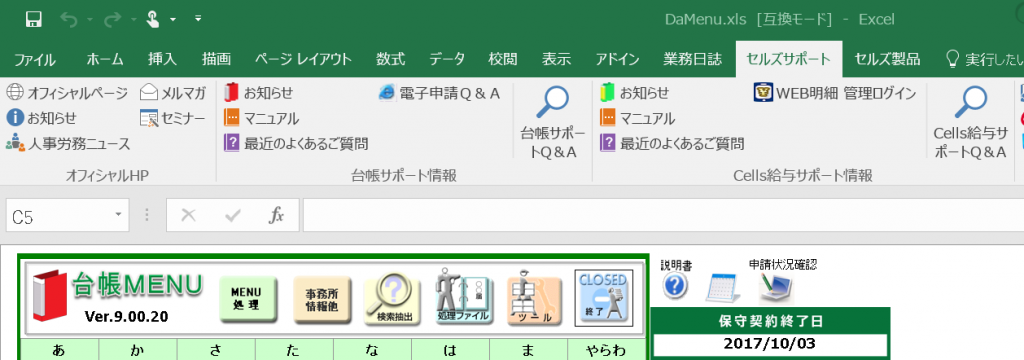Click the formula bar input field
This screenshot has height=360, width=1024.
pyautogui.click(x=663, y=215)
